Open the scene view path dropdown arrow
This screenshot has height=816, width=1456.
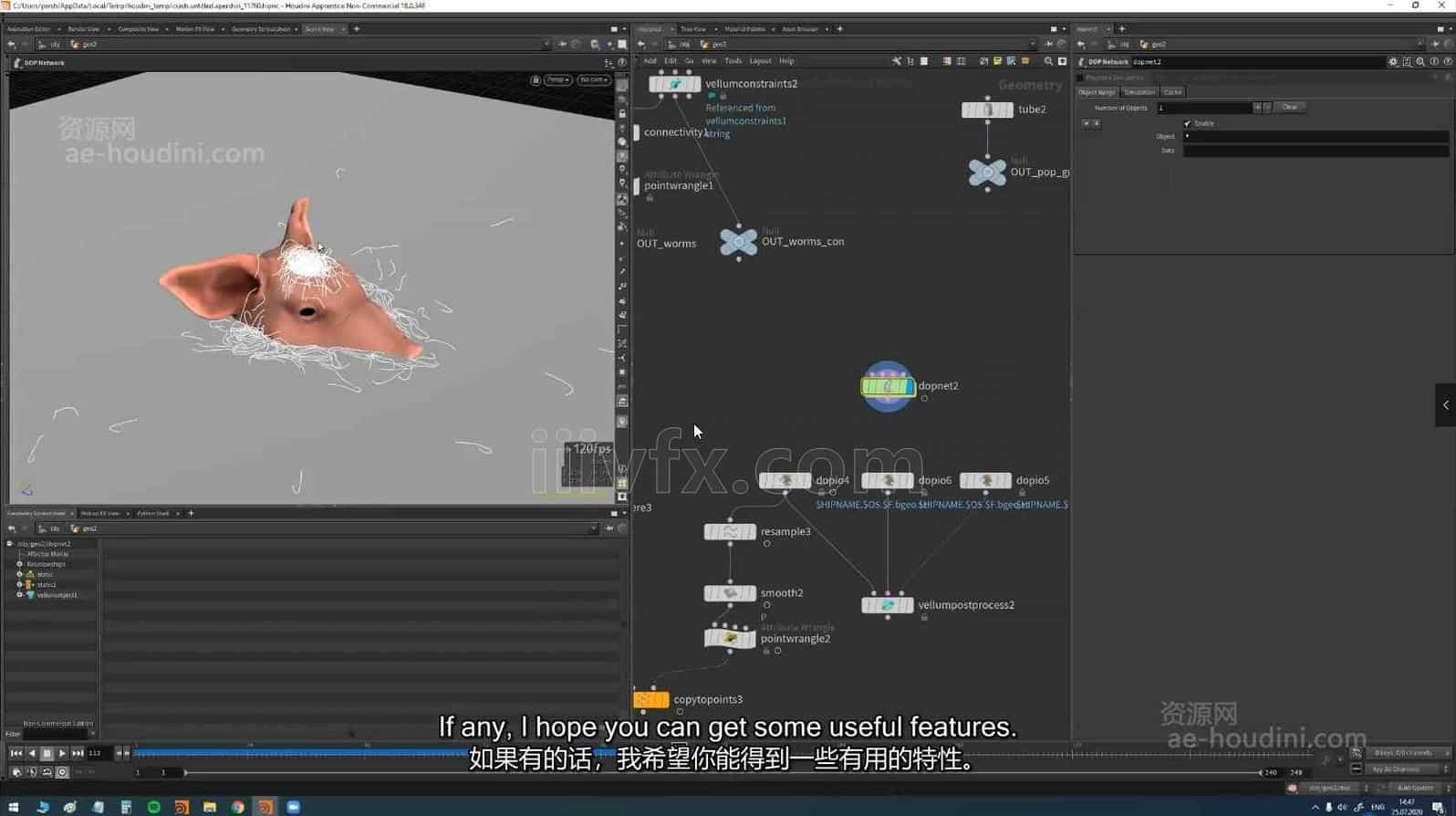[x=546, y=44]
